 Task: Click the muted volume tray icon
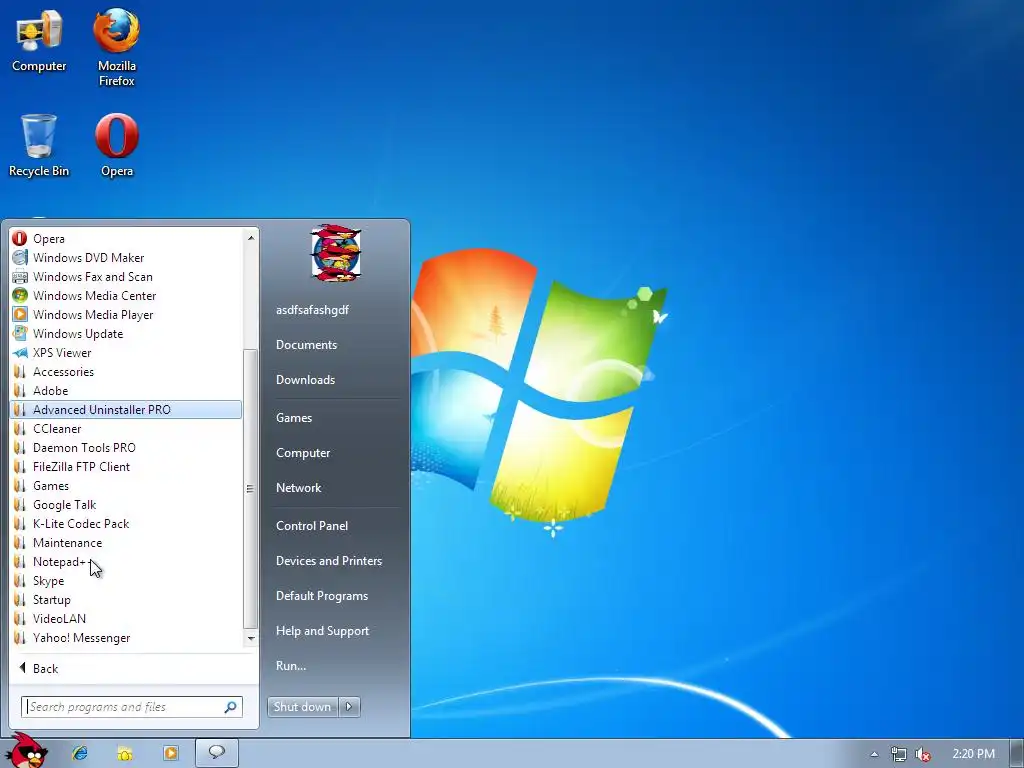tap(922, 754)
